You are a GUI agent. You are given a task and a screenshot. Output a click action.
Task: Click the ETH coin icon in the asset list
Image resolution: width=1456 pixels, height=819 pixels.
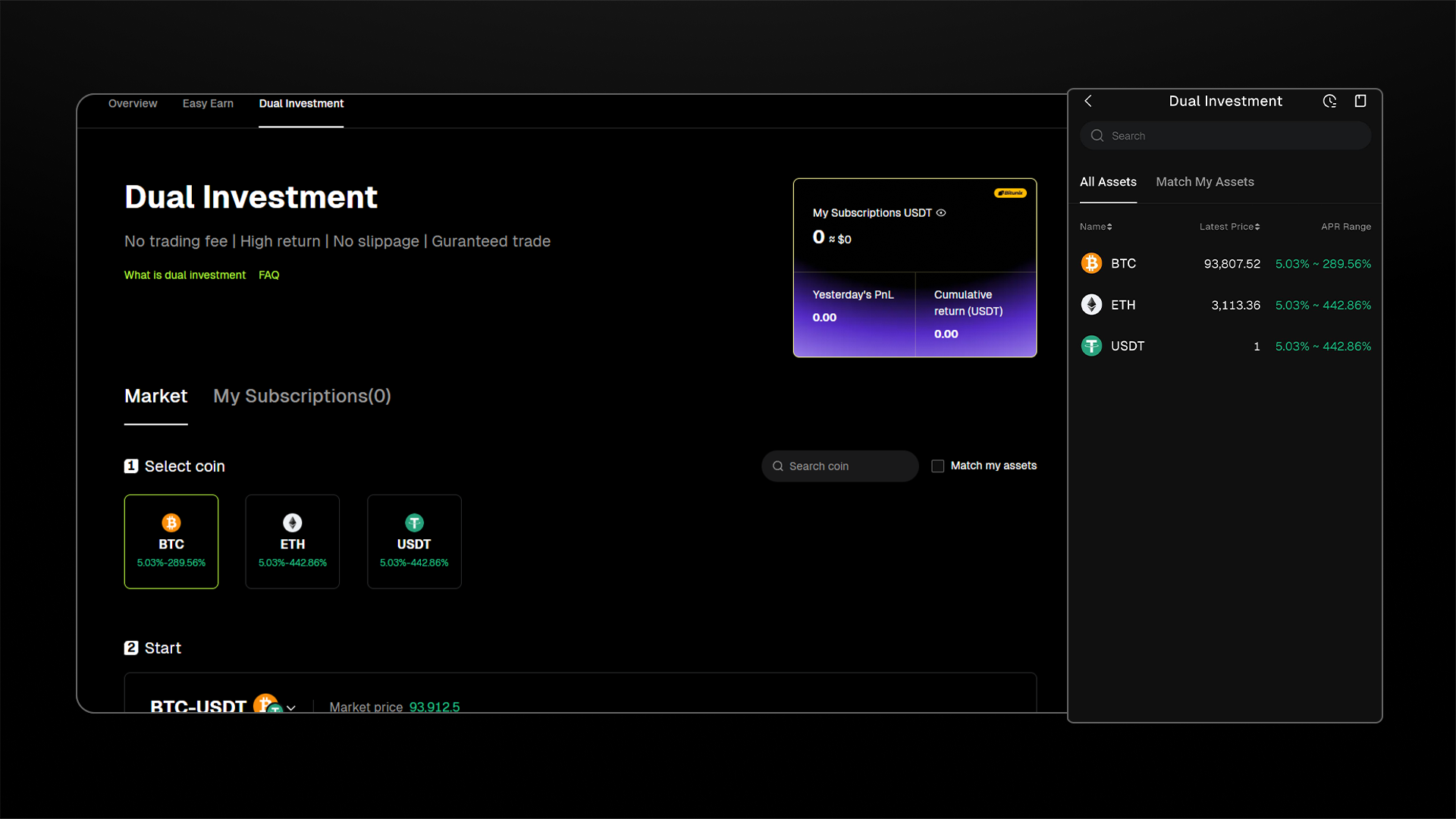1091,304
